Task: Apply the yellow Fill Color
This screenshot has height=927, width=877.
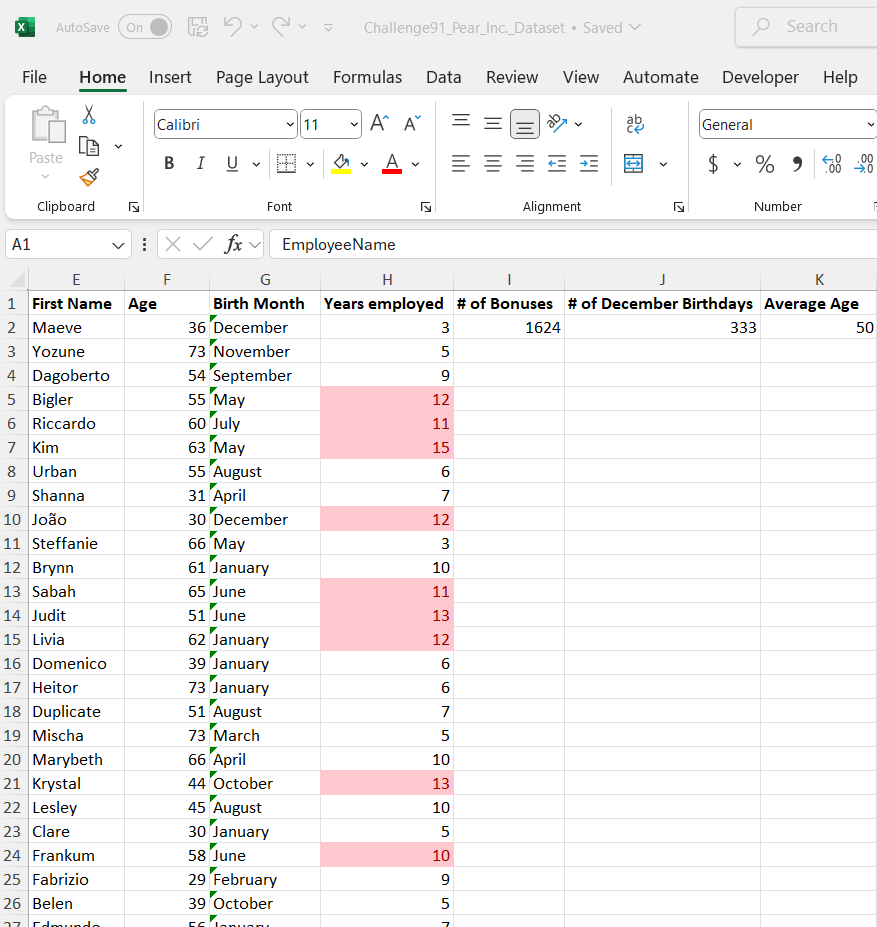Action: click(x=341, y=163)
